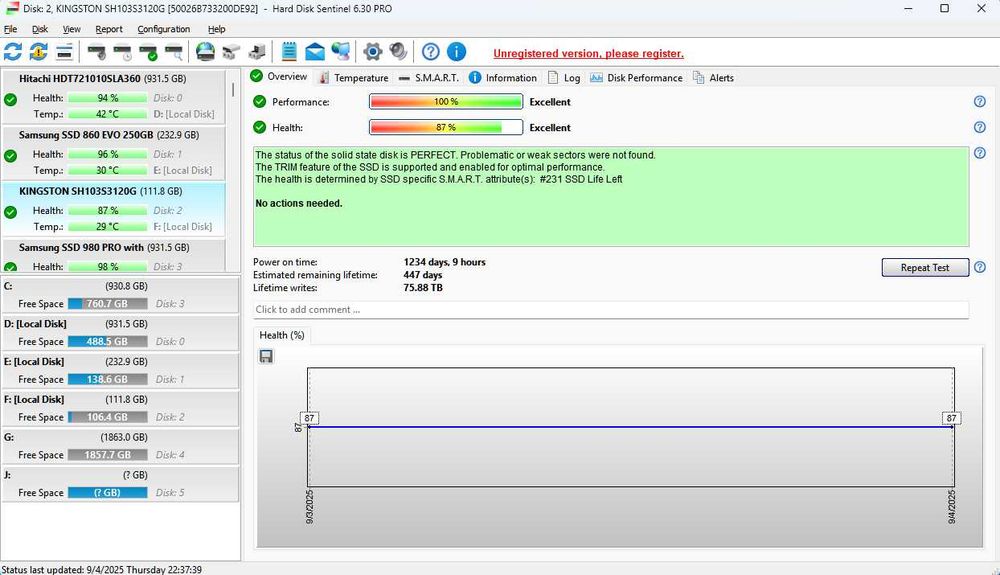Open the Disk menu
This screenshot has width=1000, height=575.
pyautogui.click(x=40, y=29)
